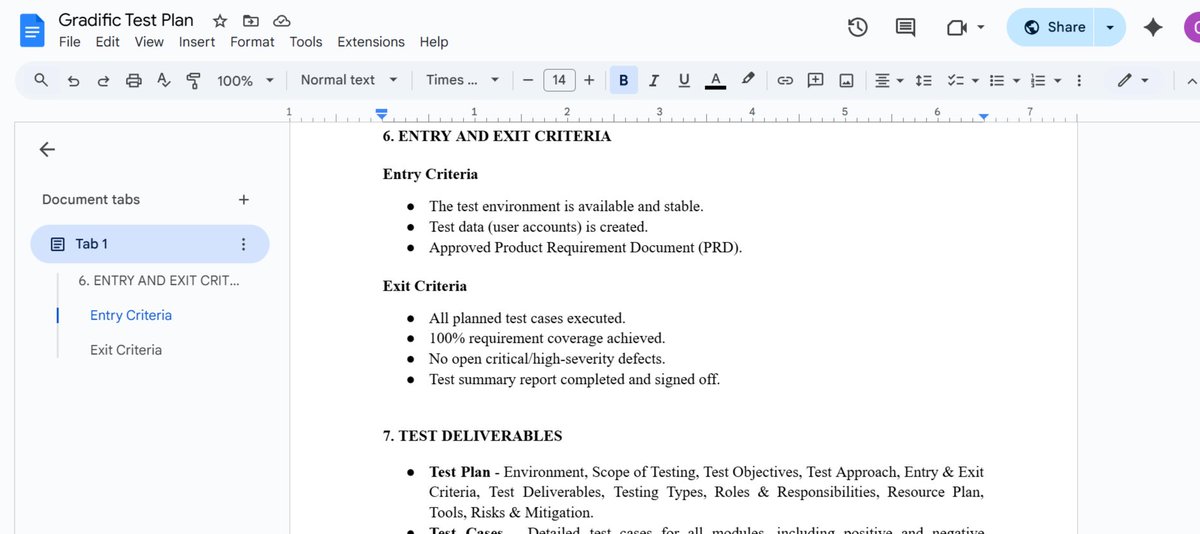Click 'No open critical/high-severity defects.' bullet
Viewport: 1200px width, 534px height.
(x=547, y=359)
